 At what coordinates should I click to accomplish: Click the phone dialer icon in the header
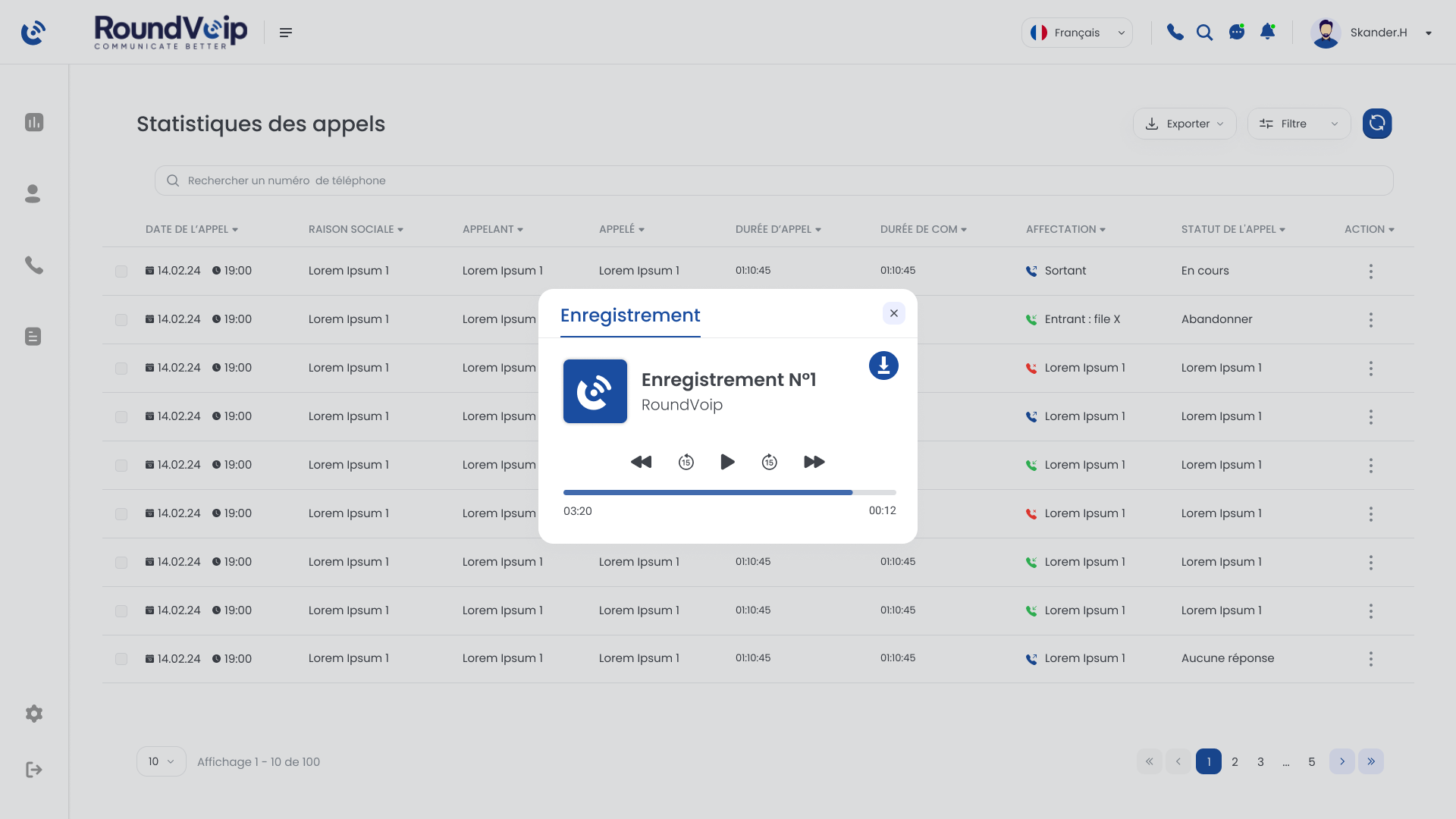[x=1175, y=32]
